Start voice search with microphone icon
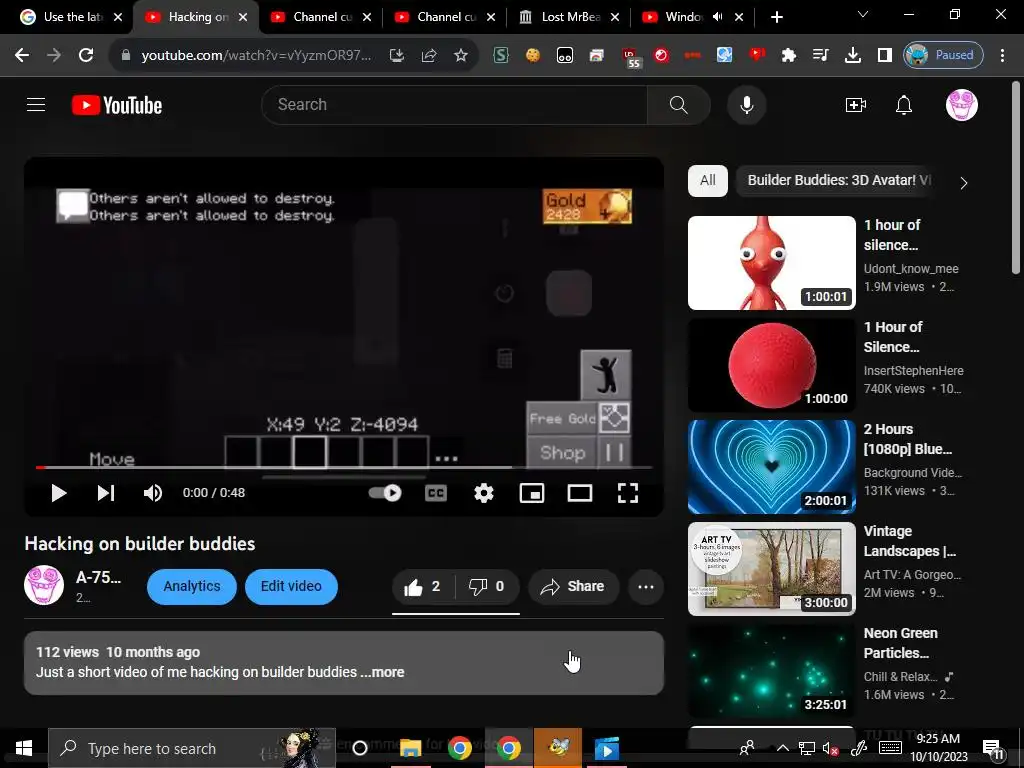The width and height of the screenshot is (1024, 768). [x=746, y=104]
